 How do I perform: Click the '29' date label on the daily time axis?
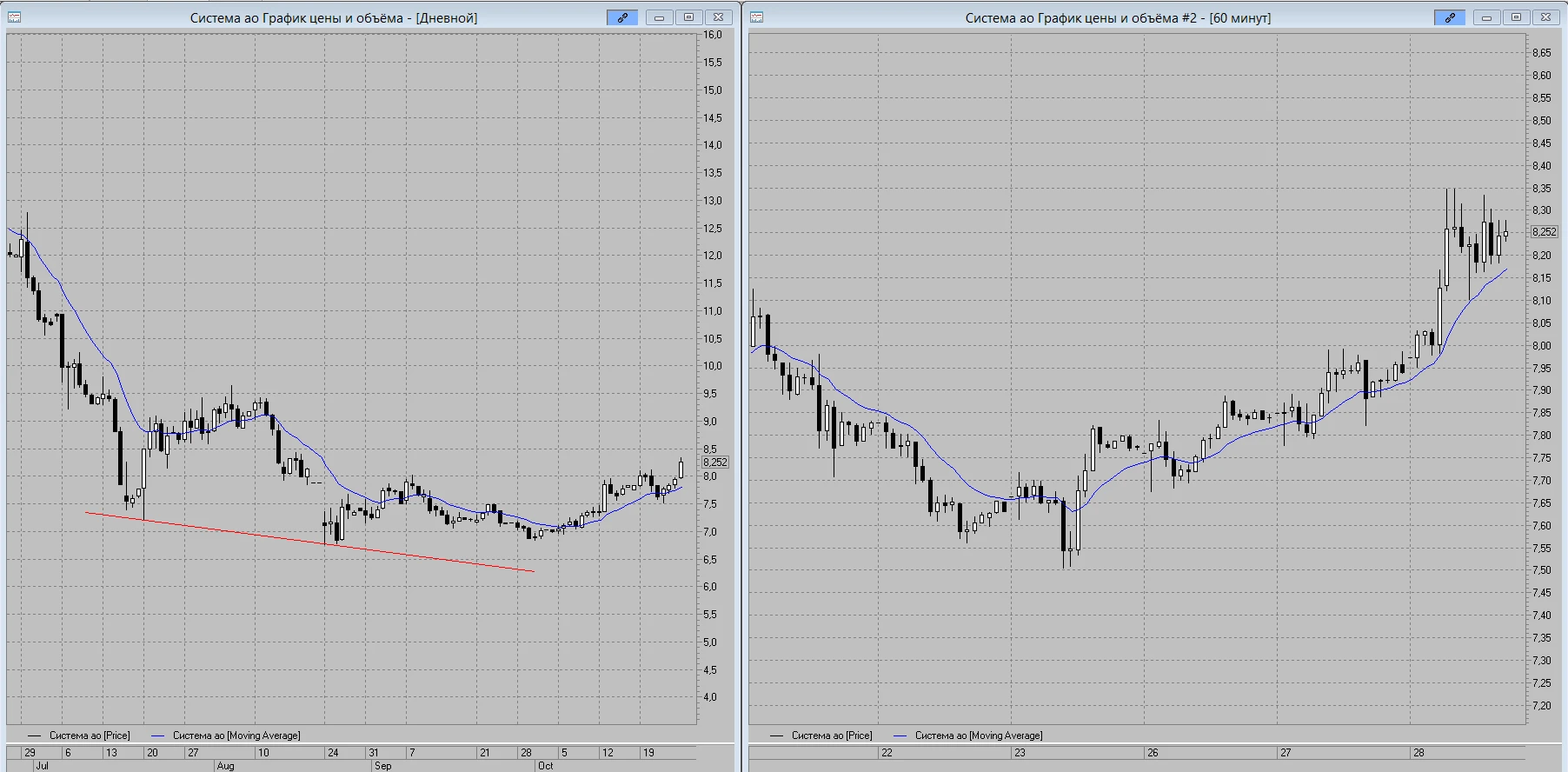[30, 753]
